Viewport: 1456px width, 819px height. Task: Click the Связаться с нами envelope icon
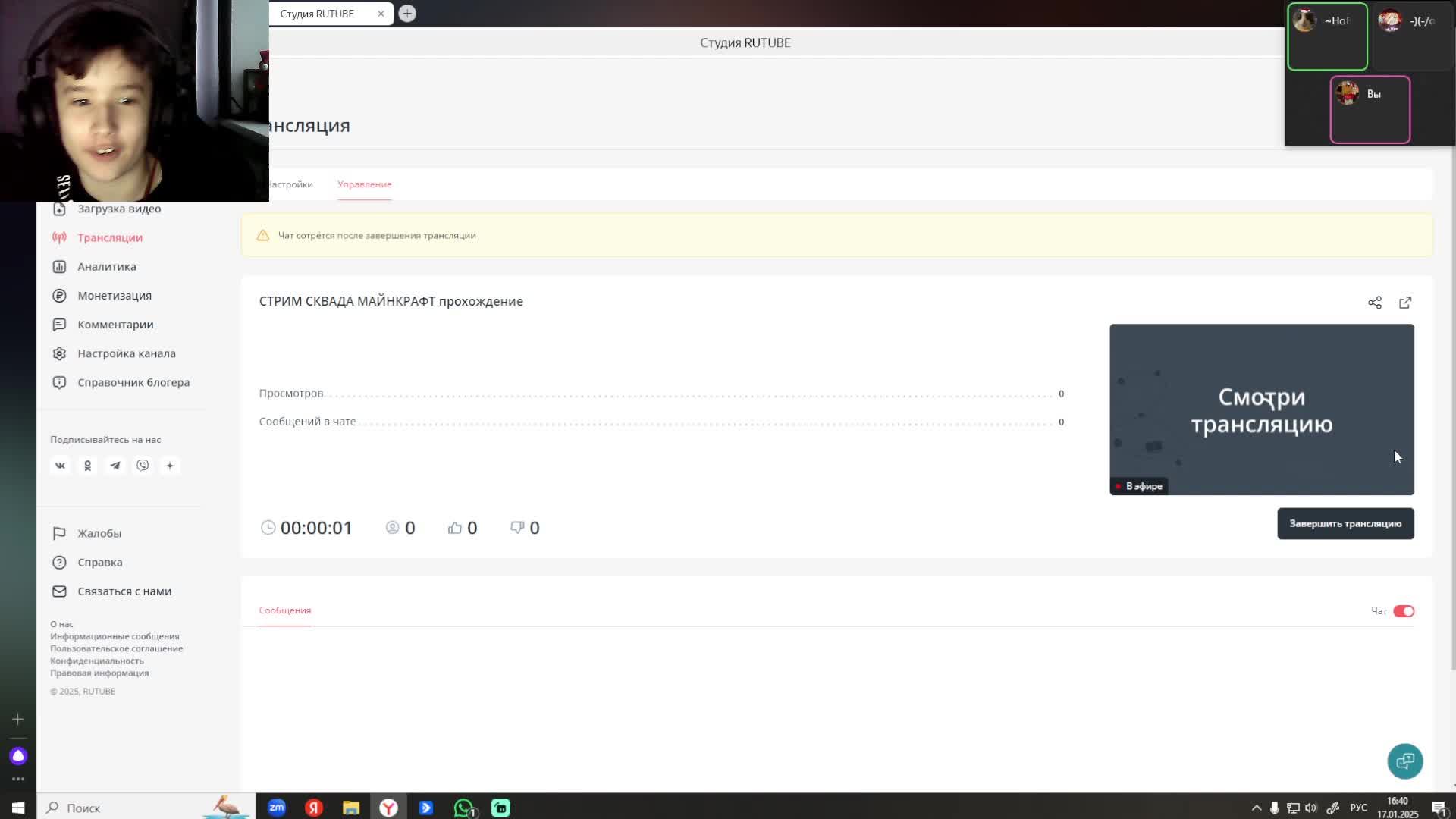(59, 591)
